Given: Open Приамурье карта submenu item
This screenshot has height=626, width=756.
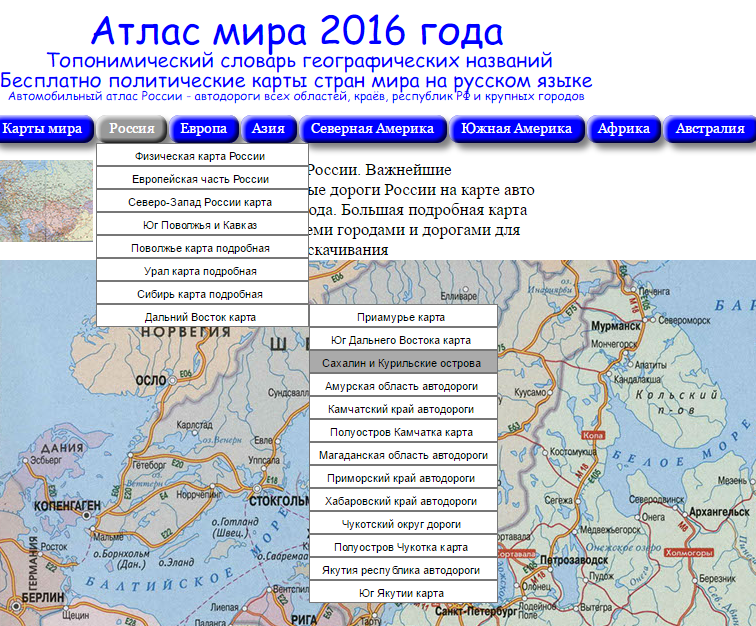Looking at the screenshot, I should coord(402,317).
